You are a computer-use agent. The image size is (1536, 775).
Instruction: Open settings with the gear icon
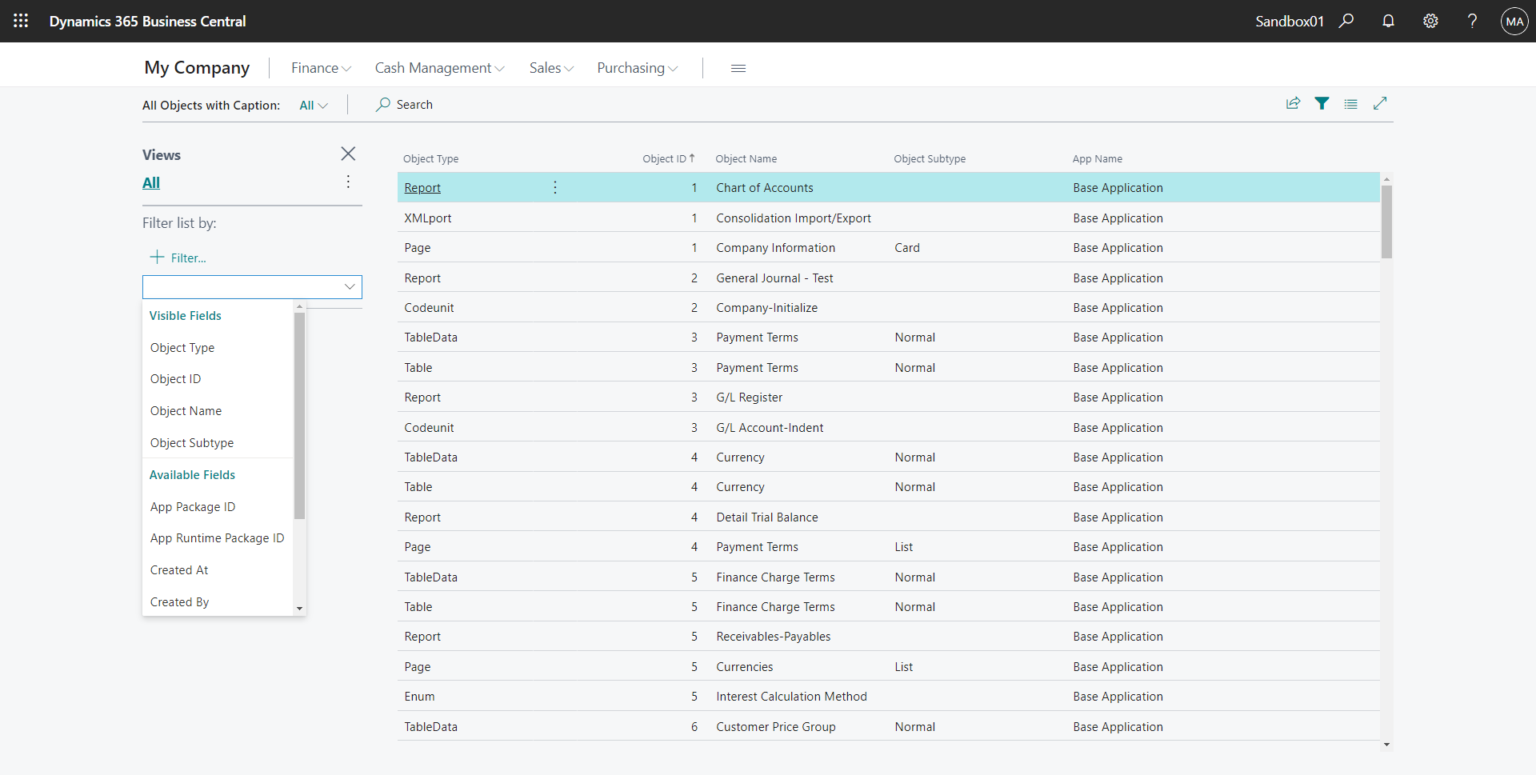tap(1430, 20)
